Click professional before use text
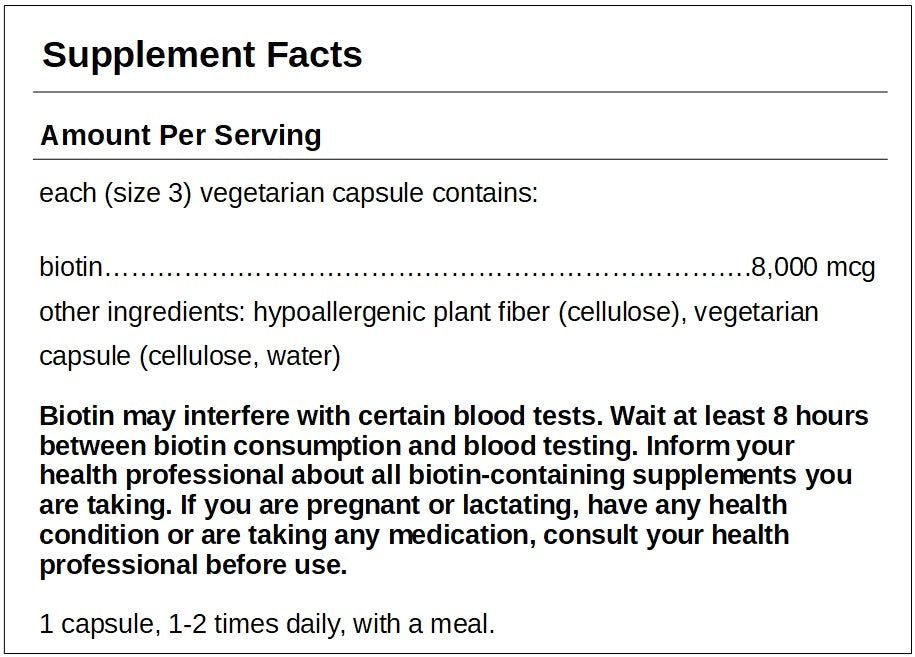 [193, 565]
